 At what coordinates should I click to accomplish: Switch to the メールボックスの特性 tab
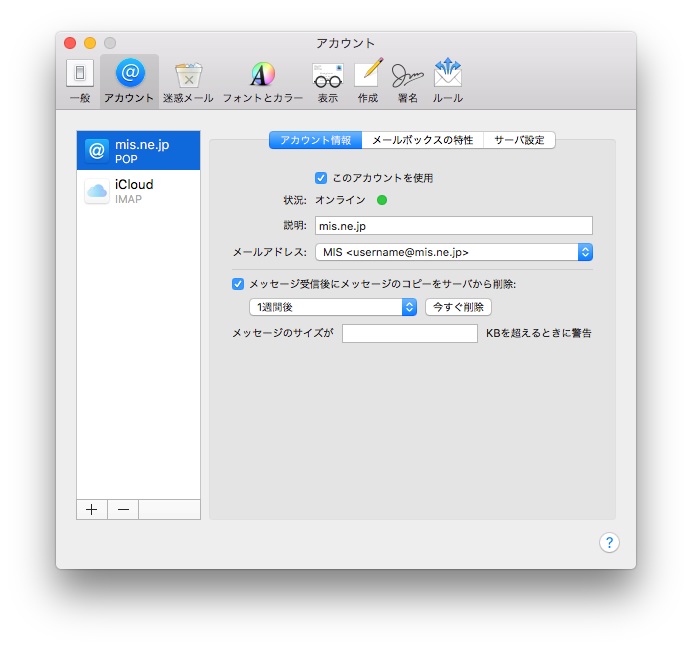pos(422,140)
